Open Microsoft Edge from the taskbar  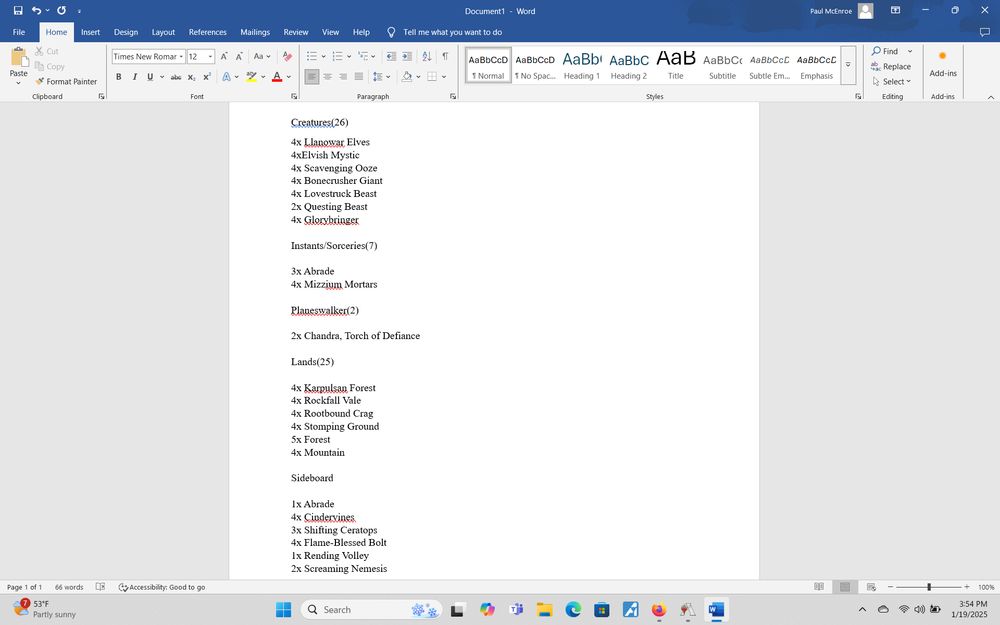573,610
